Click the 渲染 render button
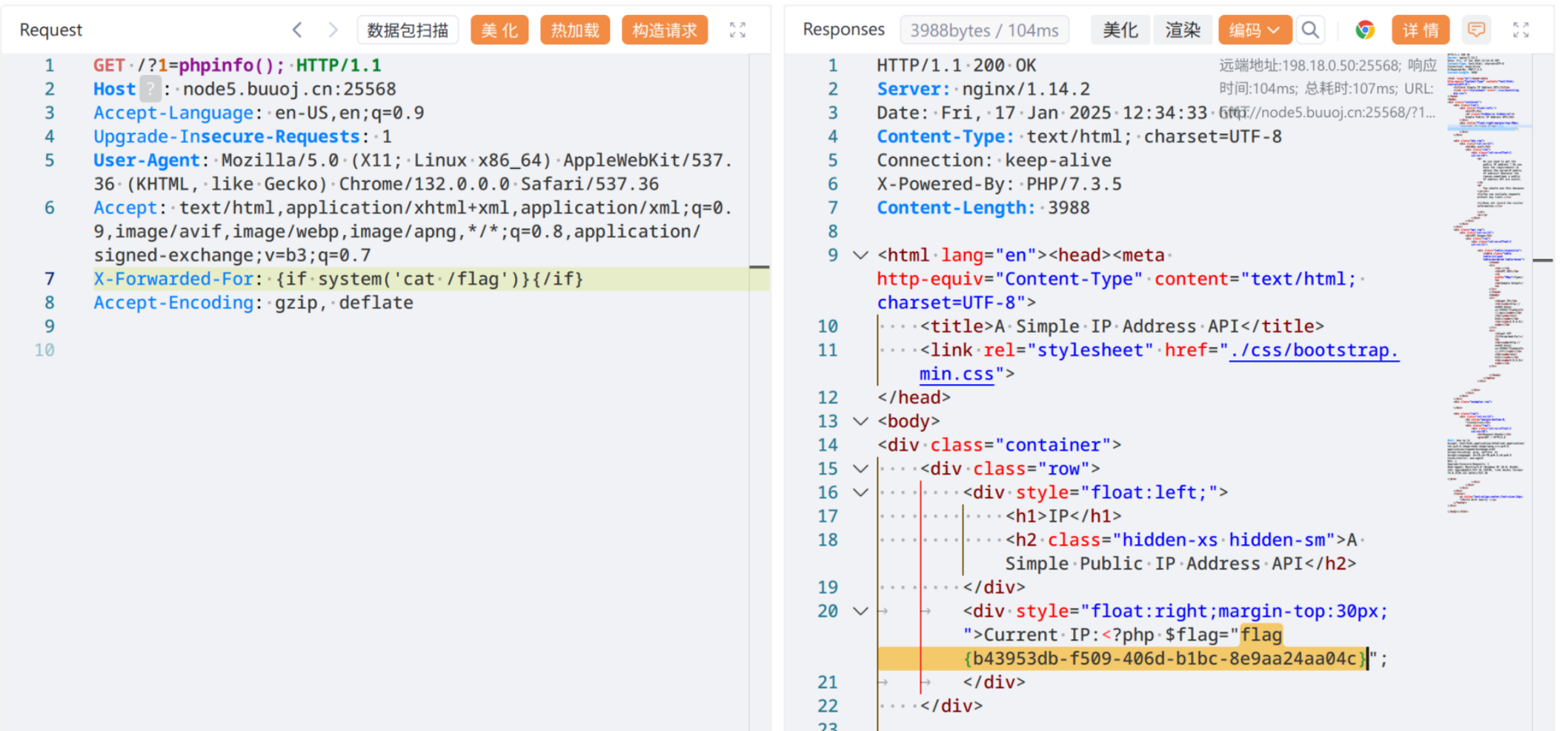This screenshot has height=731, width=1568. (1183, 30)
